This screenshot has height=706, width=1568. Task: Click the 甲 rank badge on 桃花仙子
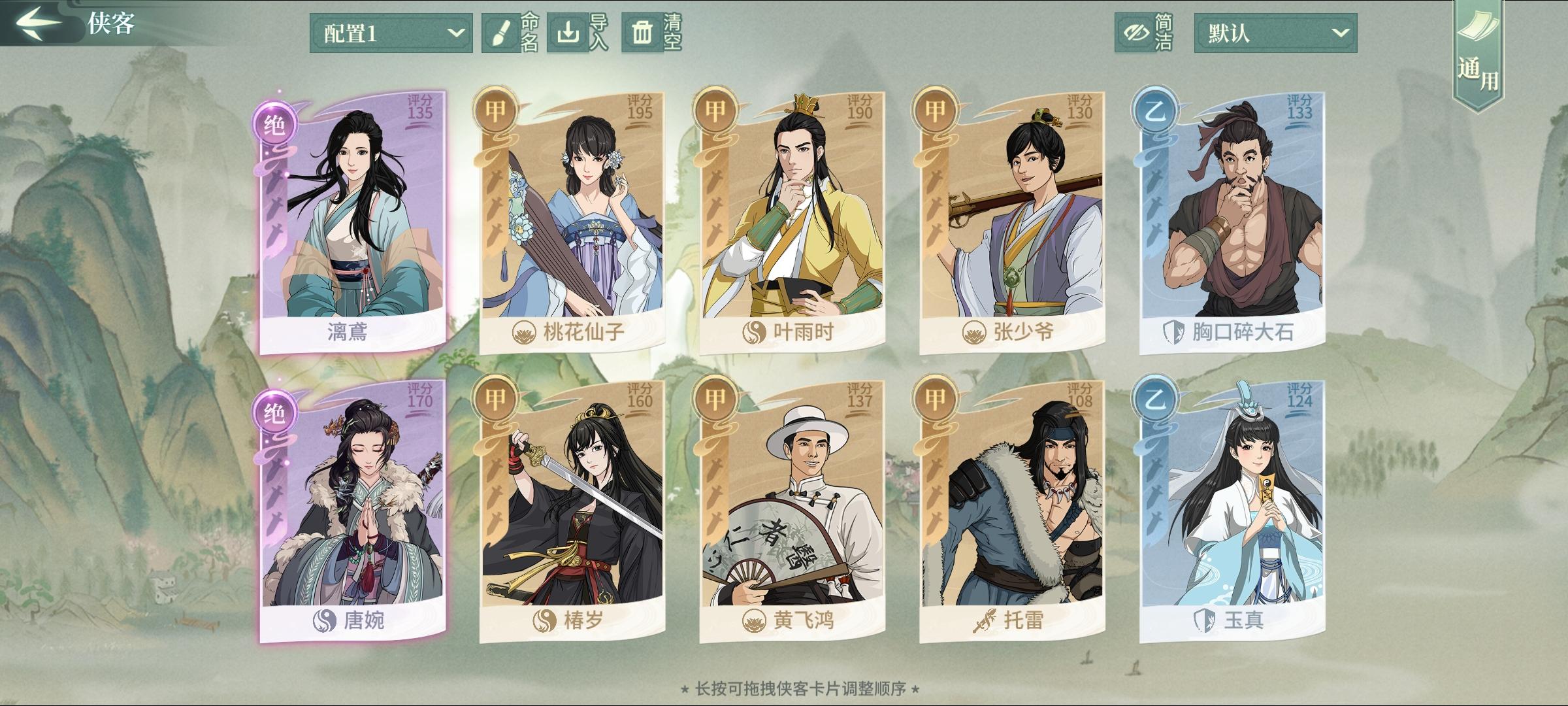[x=495, y=110]
